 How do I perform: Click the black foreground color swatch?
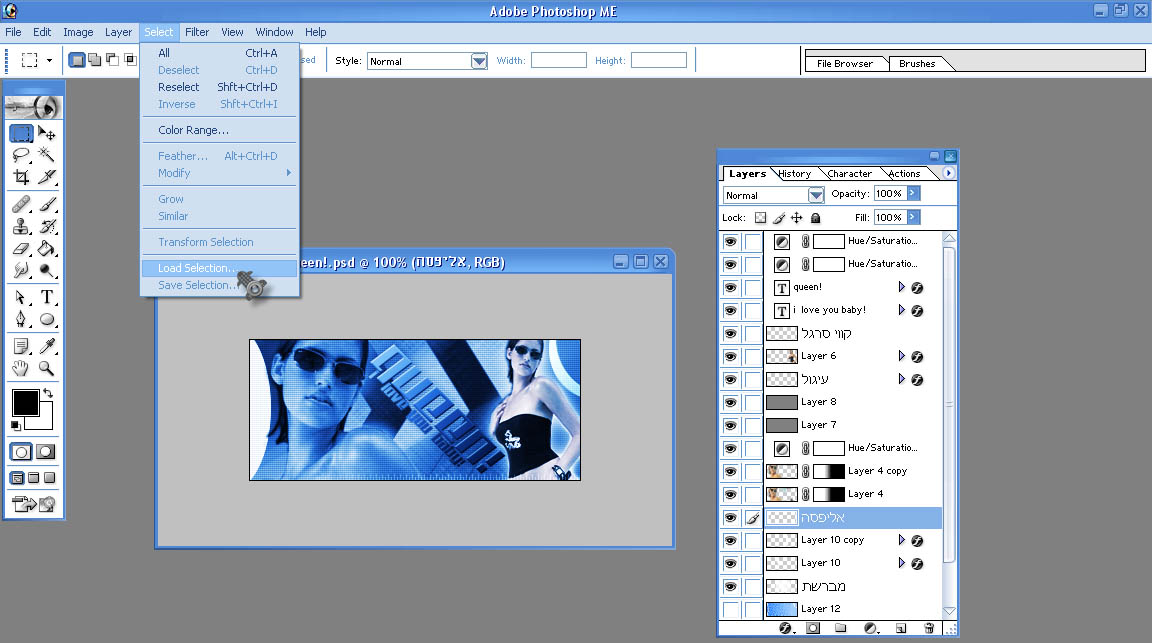pos(25,403)
